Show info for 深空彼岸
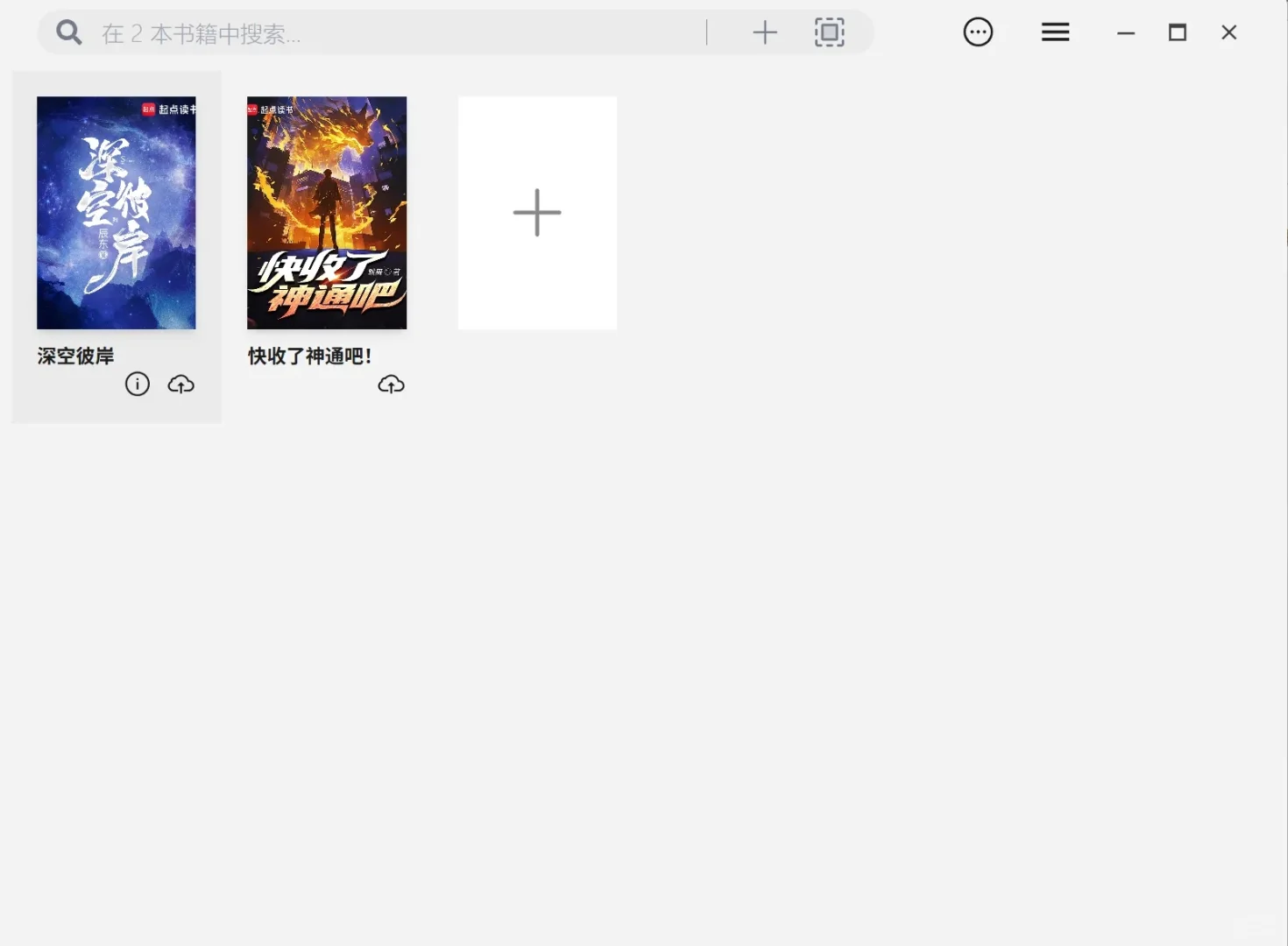 (138, 384)
